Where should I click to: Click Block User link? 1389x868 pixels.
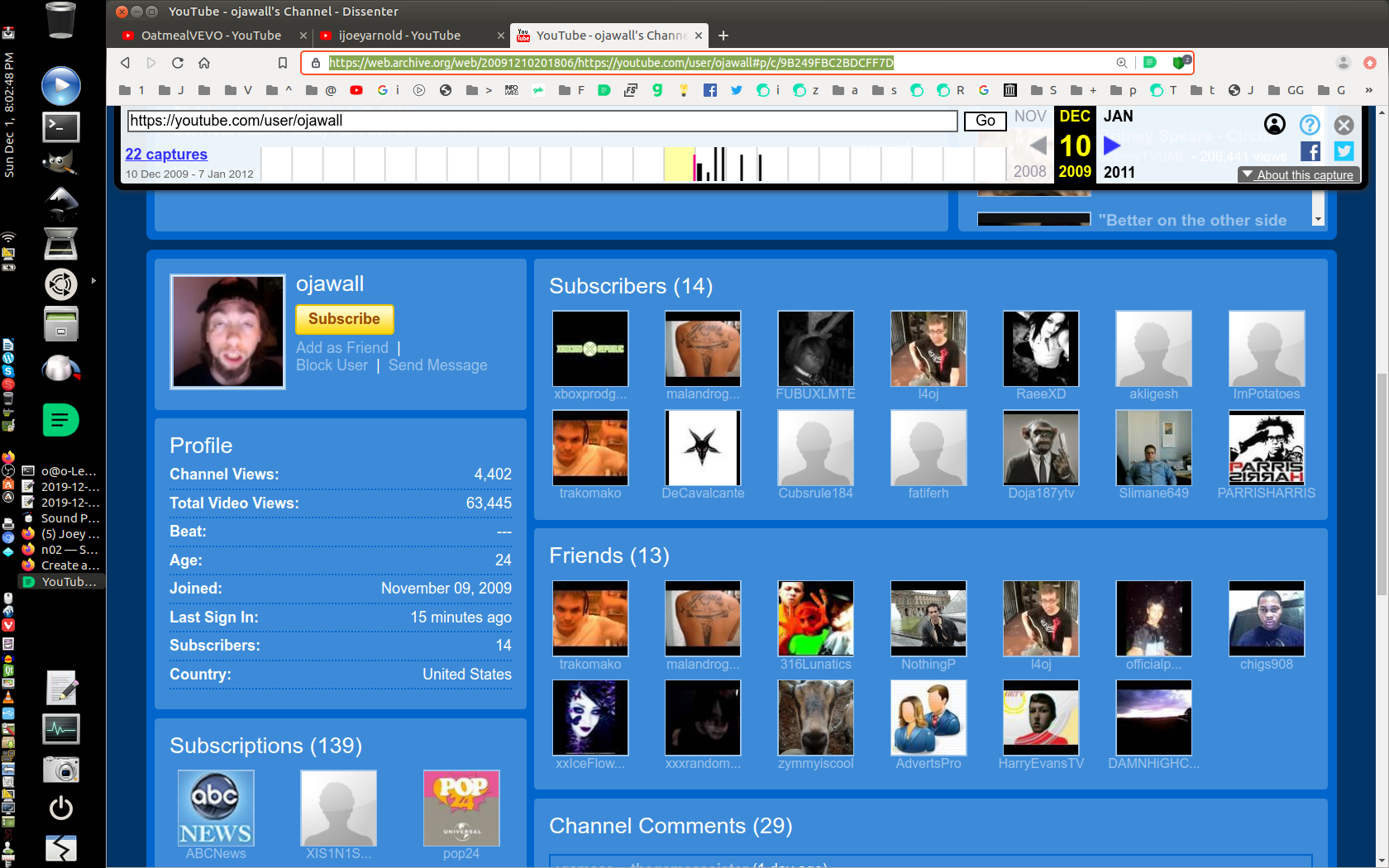point(332,365)
